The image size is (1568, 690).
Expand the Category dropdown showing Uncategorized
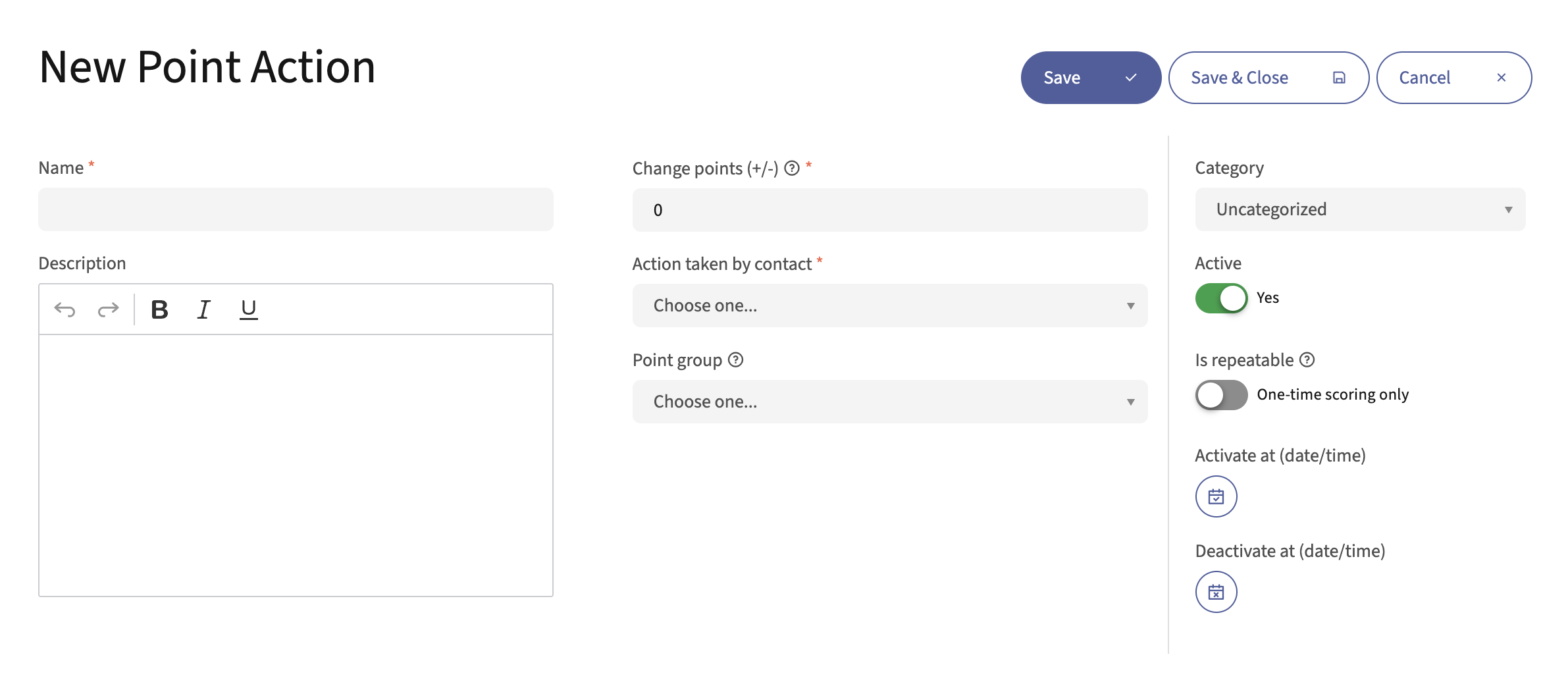pos(1359,209)
